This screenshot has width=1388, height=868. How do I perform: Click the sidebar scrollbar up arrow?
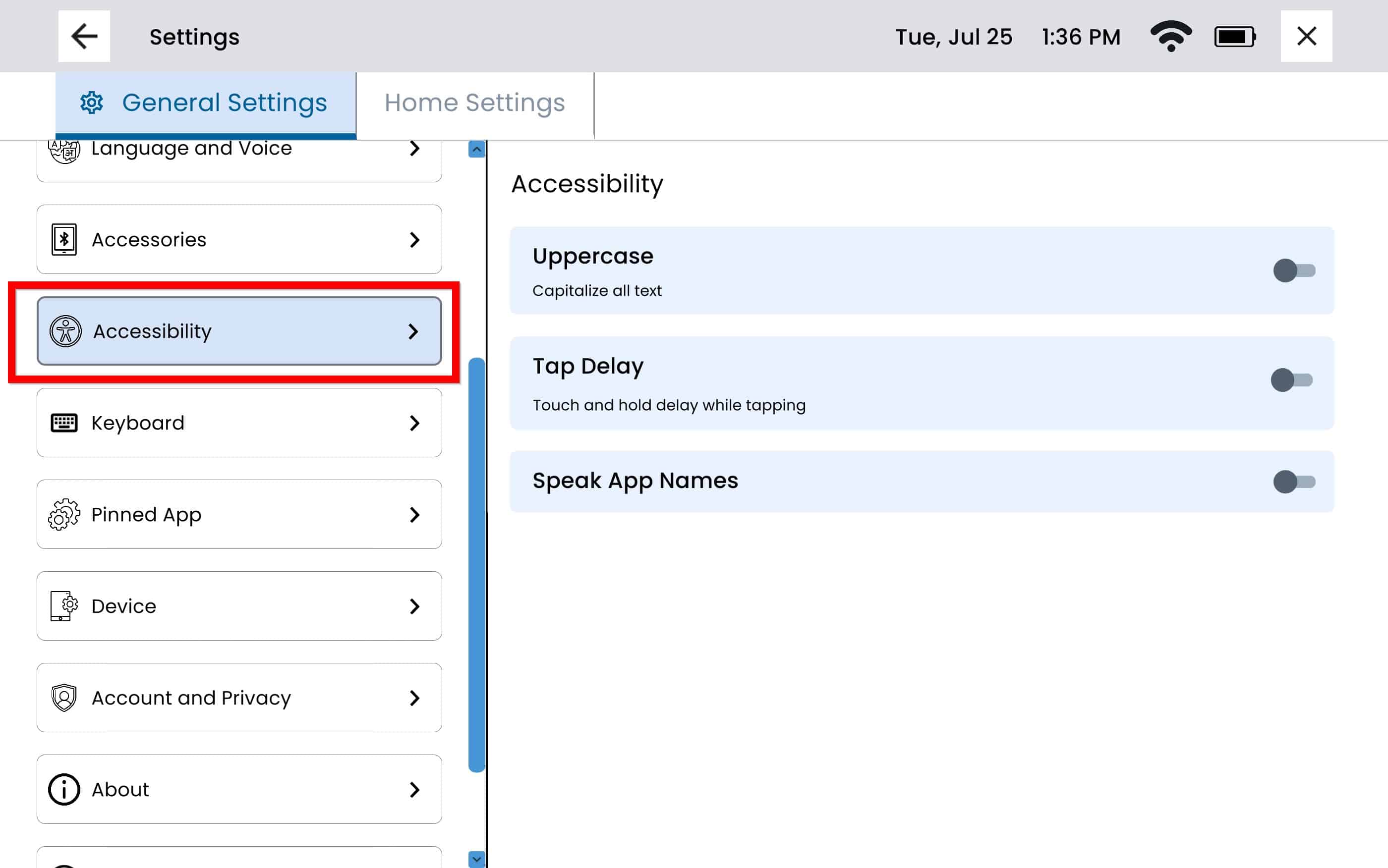476,149
